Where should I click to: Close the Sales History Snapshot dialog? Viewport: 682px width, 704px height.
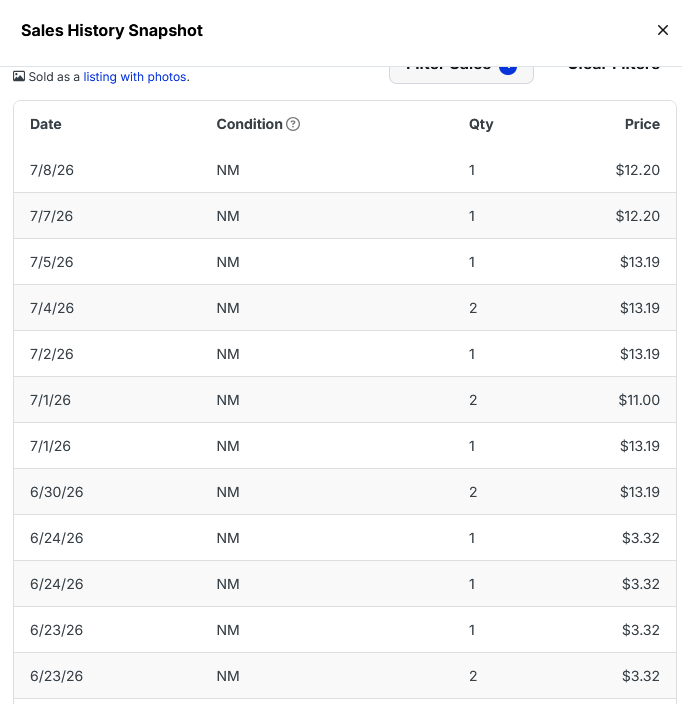coord(663,30)
